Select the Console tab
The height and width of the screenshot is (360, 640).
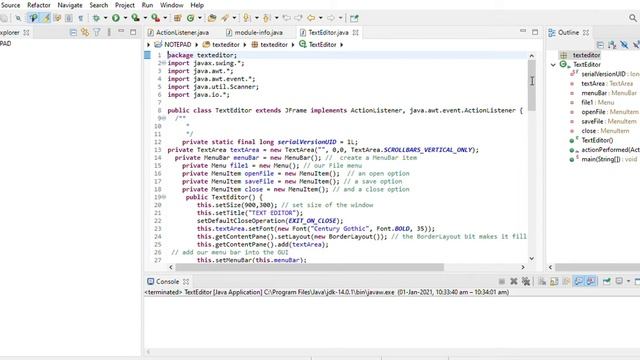(168, 281)
